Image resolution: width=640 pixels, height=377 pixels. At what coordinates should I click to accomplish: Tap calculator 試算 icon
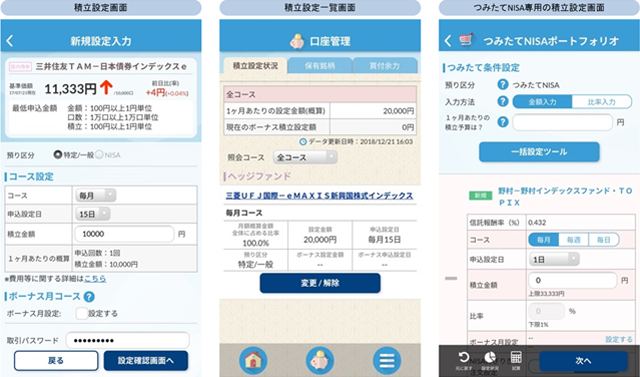[x=516, y=360]
